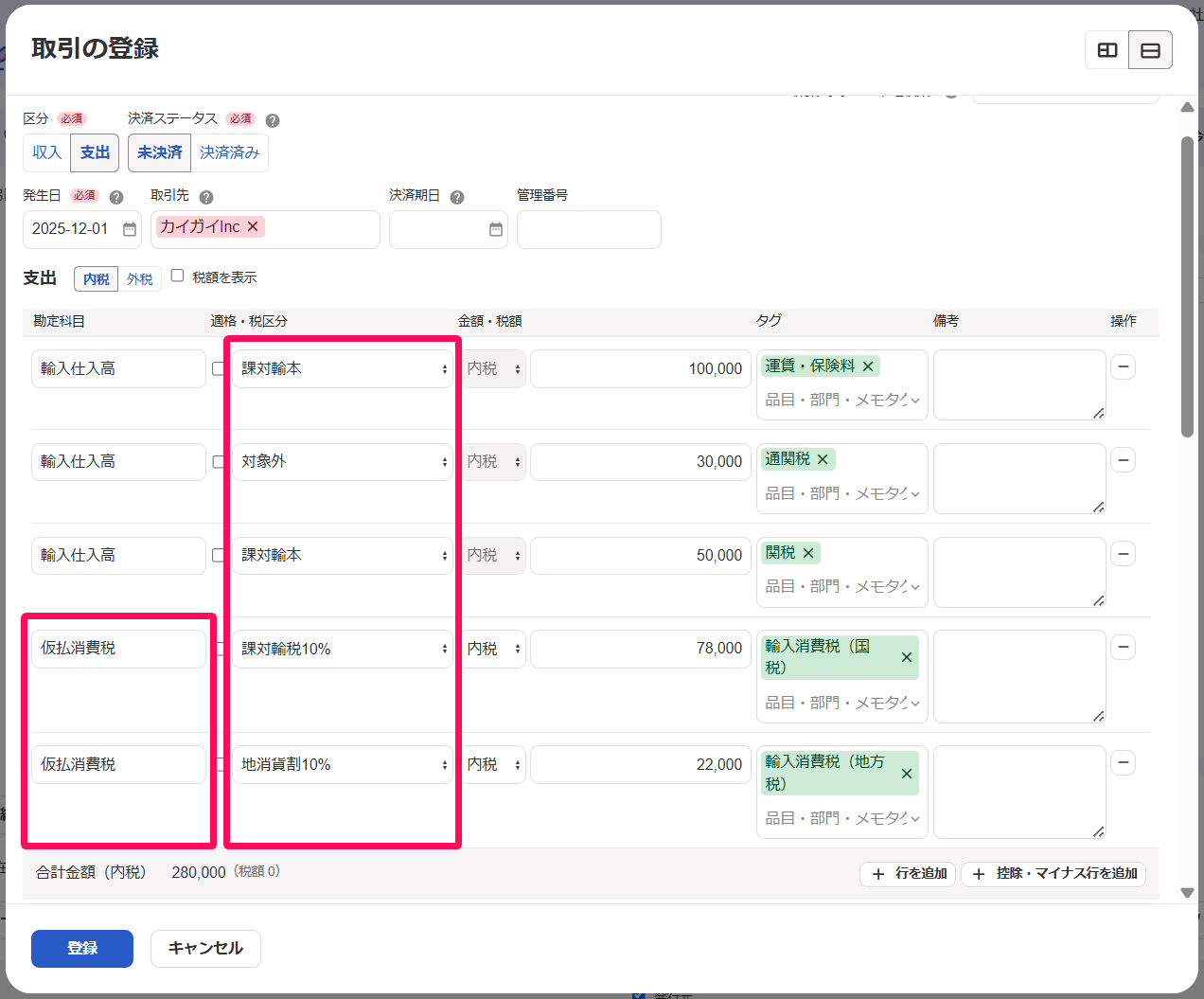Click amount field showing 50,000
The height and width of the screenshot is (999, 1204).
[641, 555]
